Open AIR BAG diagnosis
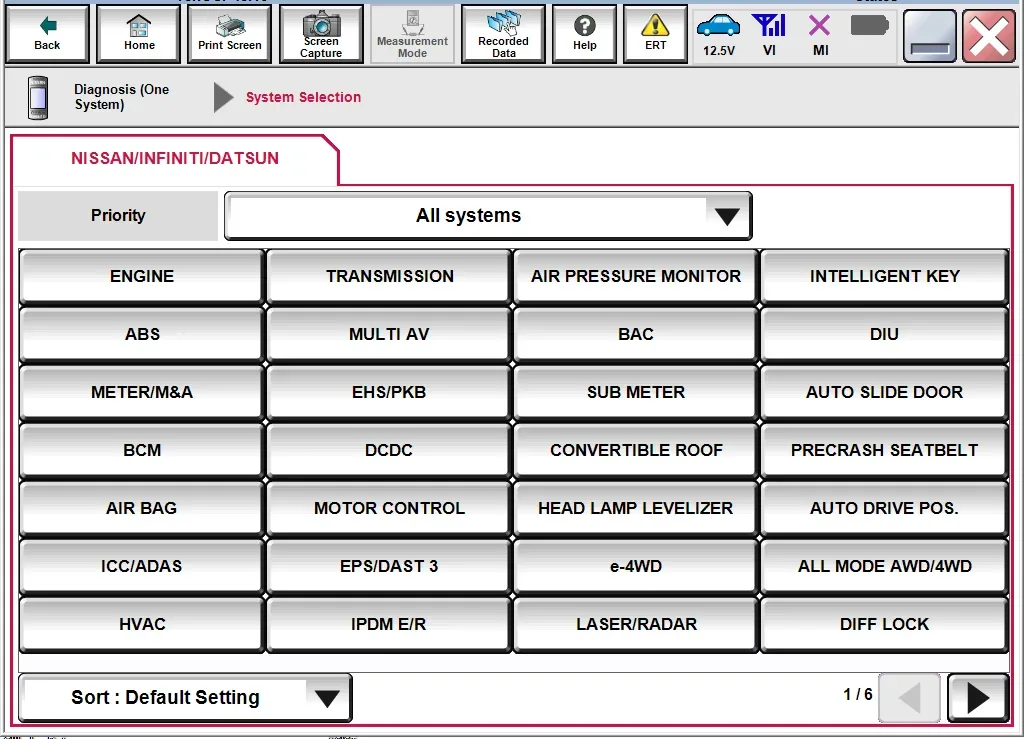 pyautogui.click(x=142, y=508)
